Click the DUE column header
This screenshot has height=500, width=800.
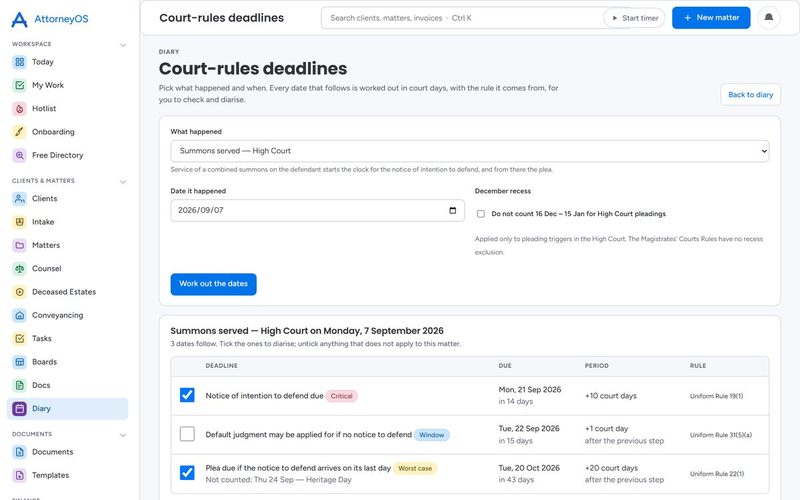(505, 366)
